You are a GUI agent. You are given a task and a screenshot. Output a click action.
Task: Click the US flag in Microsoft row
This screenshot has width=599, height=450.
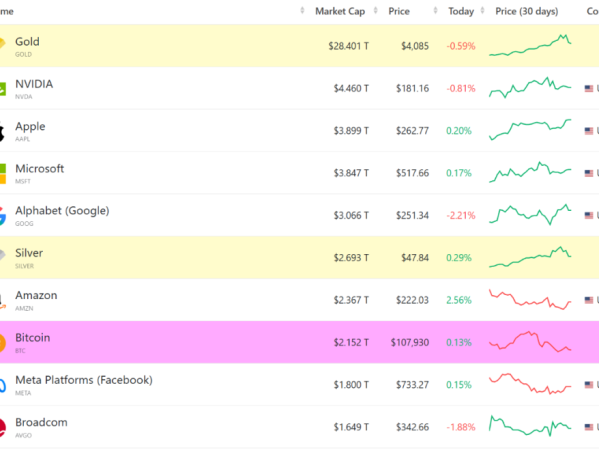click(589, 173)
